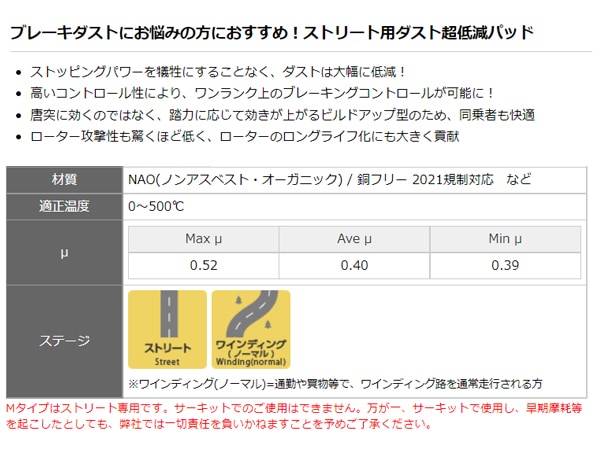This screenshot has width=600, height=450.
Task: Click the μ row header cell
Action: point(64,253)
